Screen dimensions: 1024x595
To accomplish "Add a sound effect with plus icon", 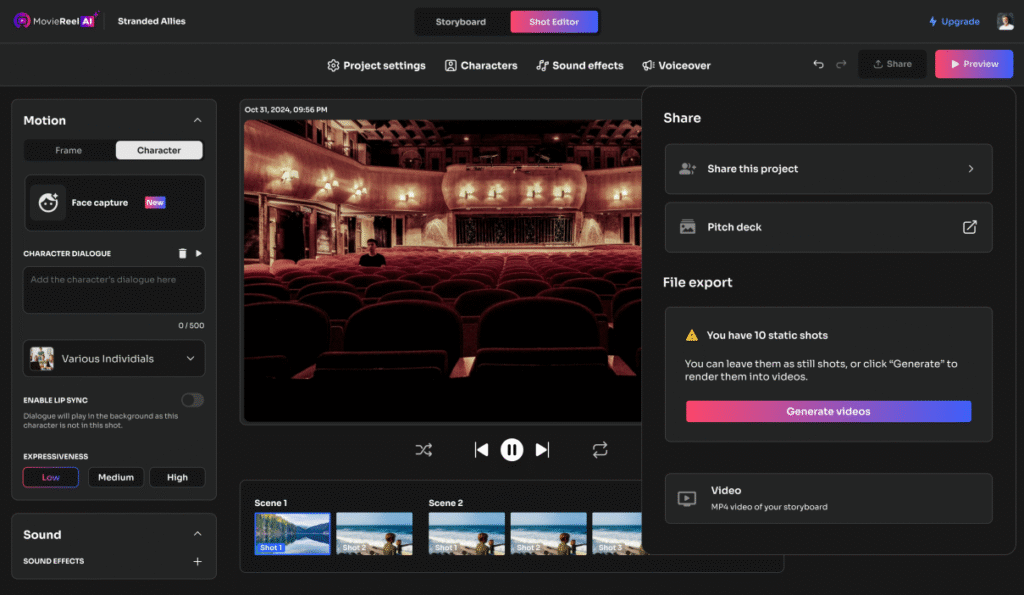I will [197, 562].
